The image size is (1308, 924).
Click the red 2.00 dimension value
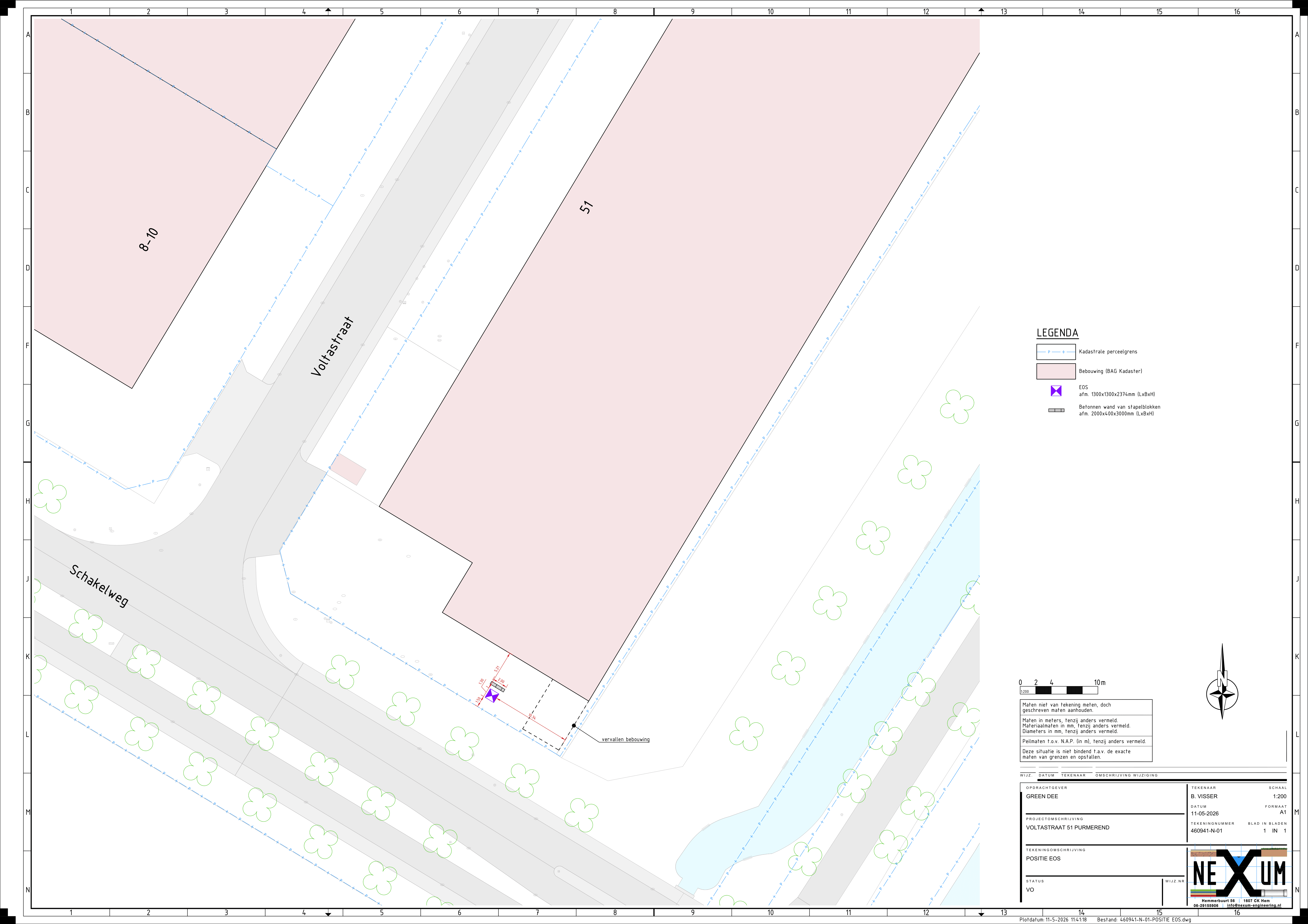click(x=501, y=681)
